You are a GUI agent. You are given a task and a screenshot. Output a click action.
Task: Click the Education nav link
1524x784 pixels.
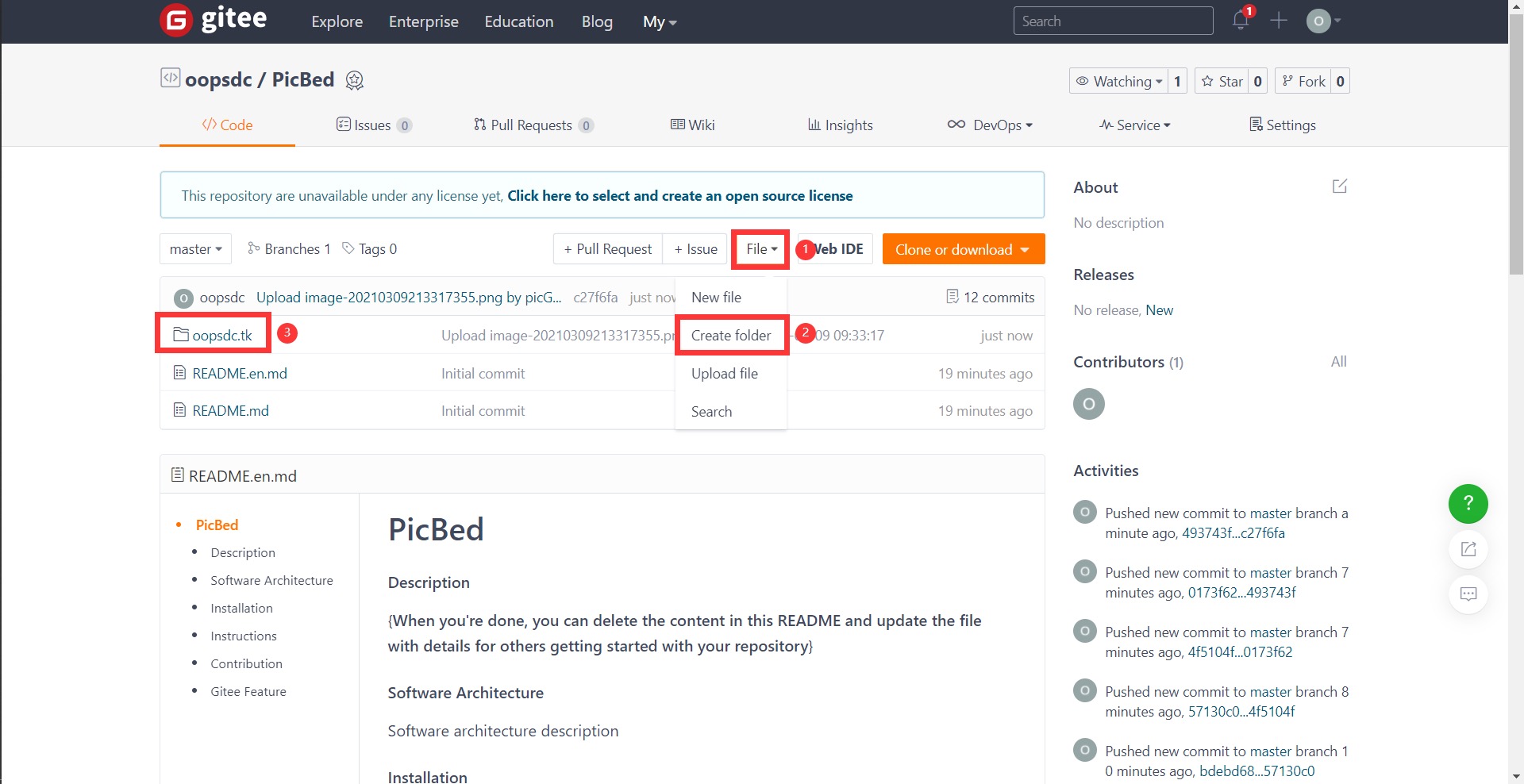[519, 21]
